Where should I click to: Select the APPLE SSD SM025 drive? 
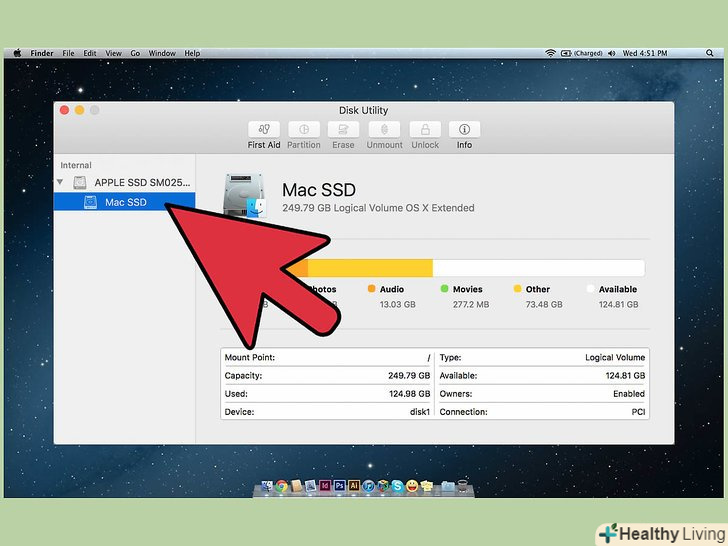click(x=124, y=182)
